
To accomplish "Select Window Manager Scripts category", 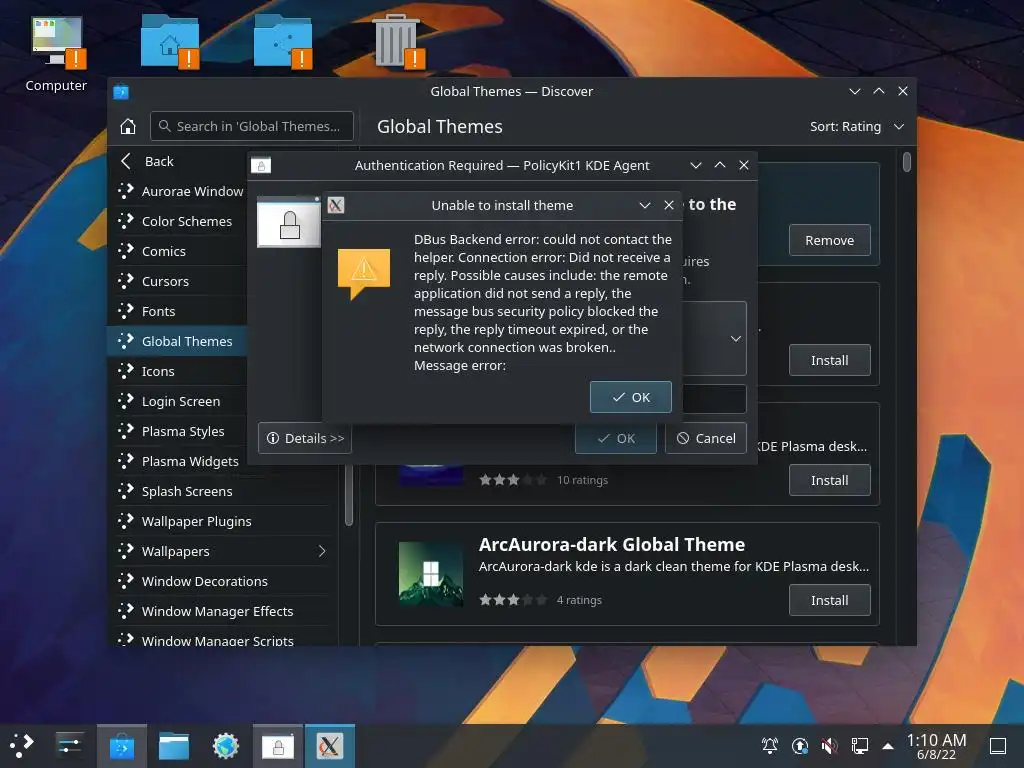I will pos(222,639).
